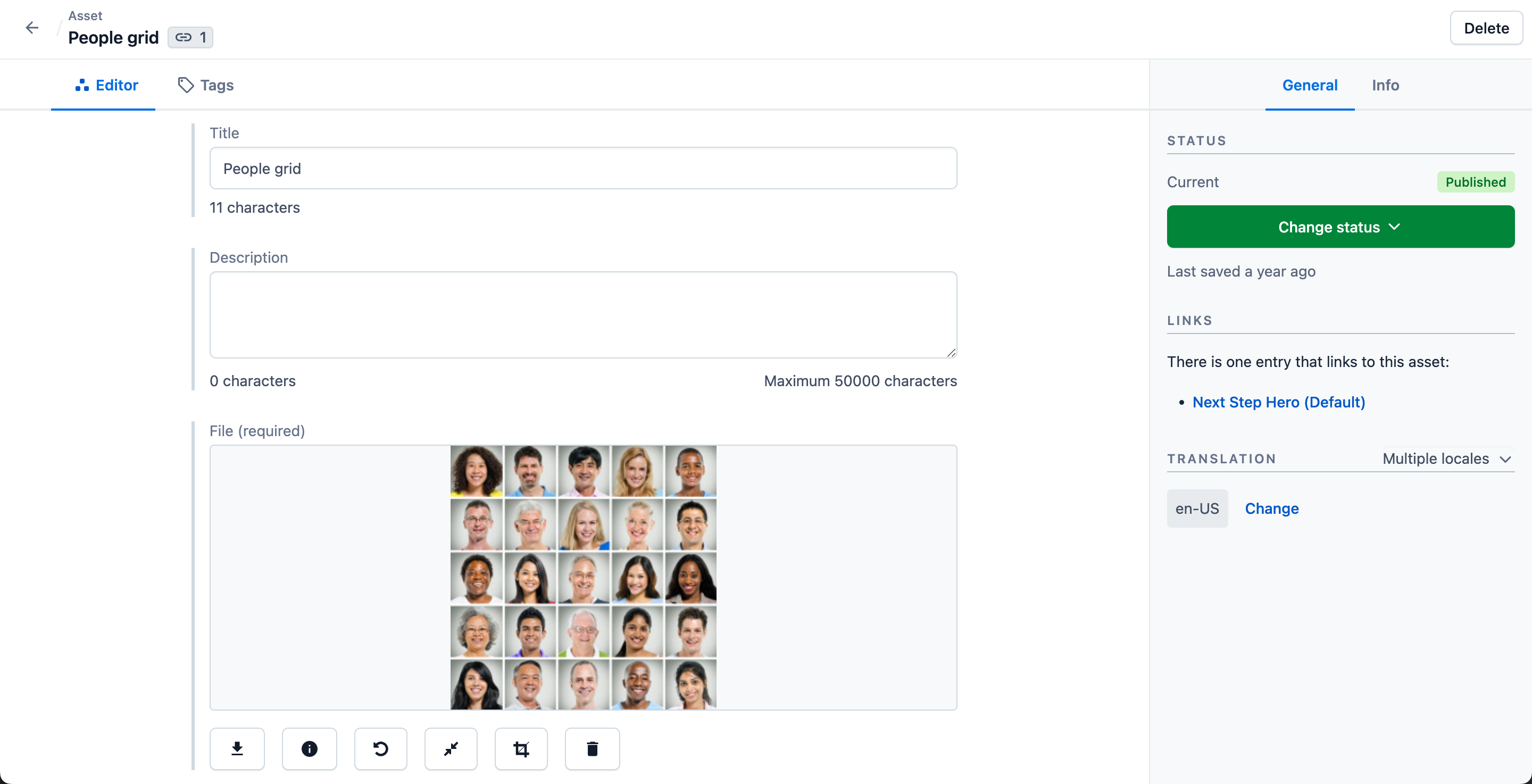1532x784 pixels.
Task: Click the Next Step Hero (Default) link
Action: click(x=1279, y=401)
